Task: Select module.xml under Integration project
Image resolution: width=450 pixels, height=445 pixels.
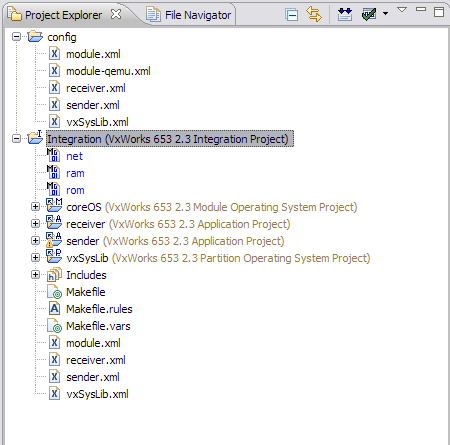Action: pos(93,343)
